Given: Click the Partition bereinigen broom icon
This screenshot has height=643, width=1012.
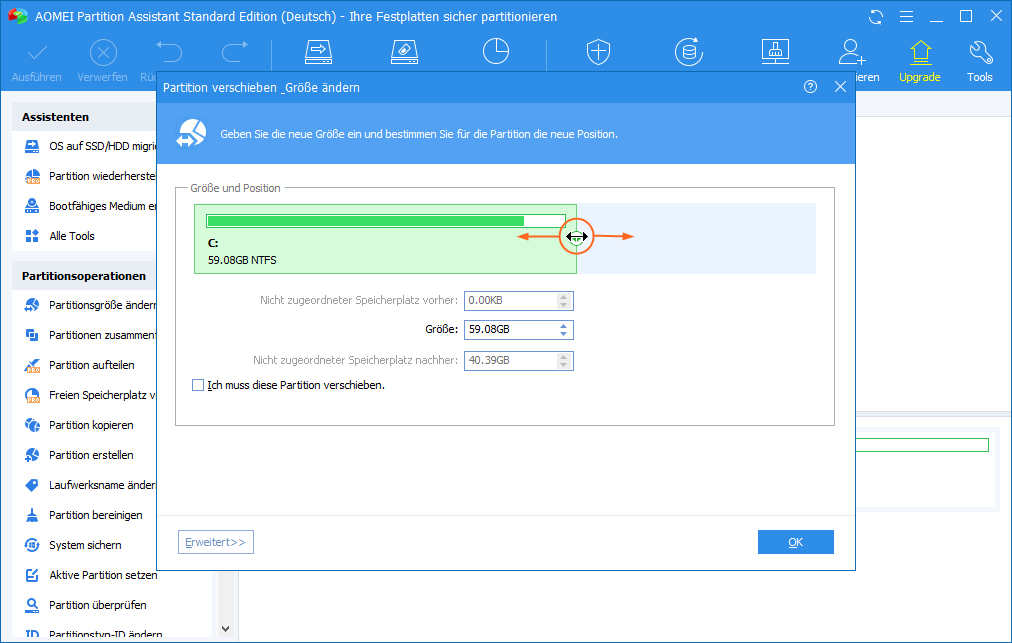Looking at the screenshot, I should coord(32,515).
